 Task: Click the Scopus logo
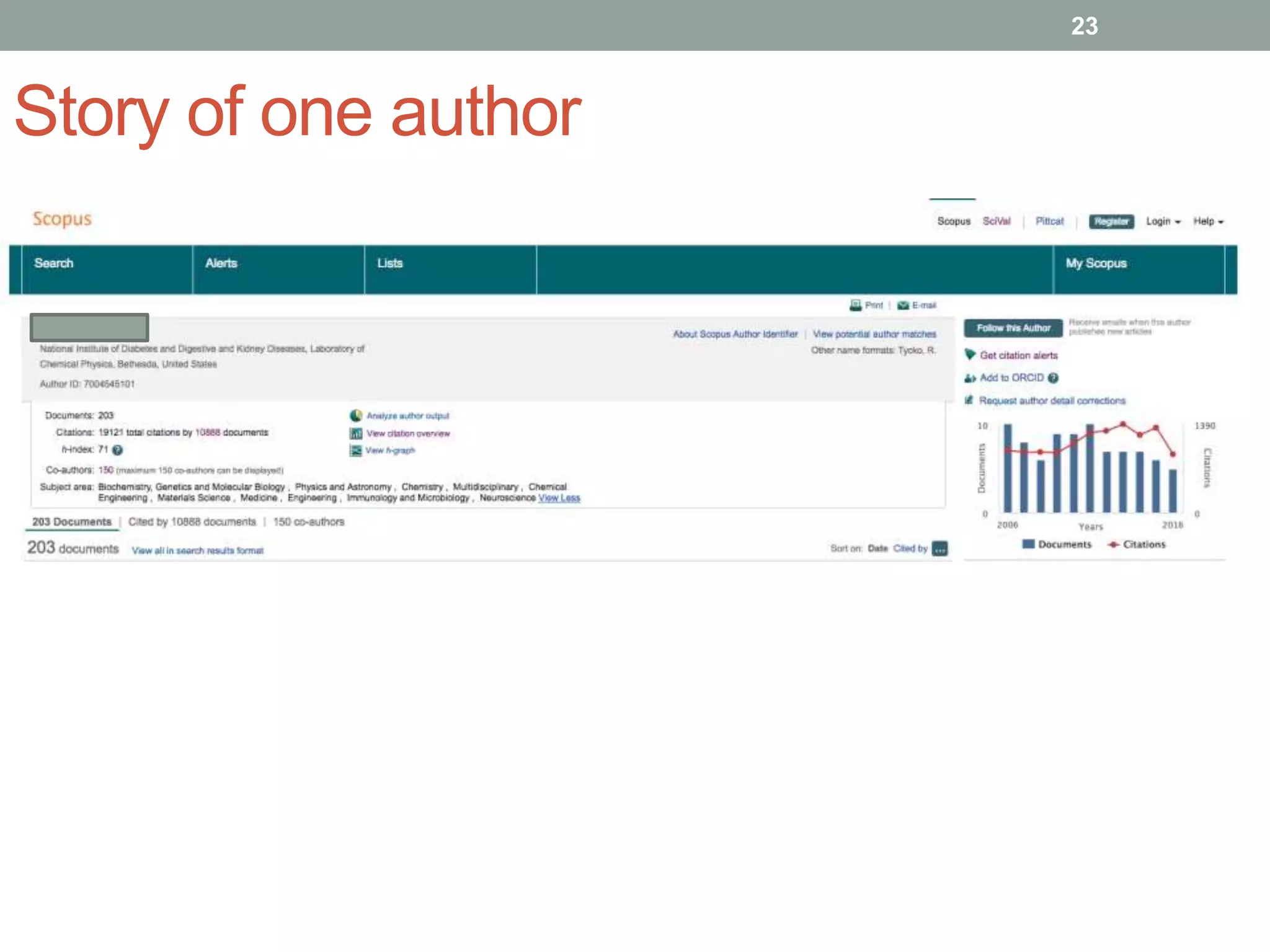click(62, 219)
